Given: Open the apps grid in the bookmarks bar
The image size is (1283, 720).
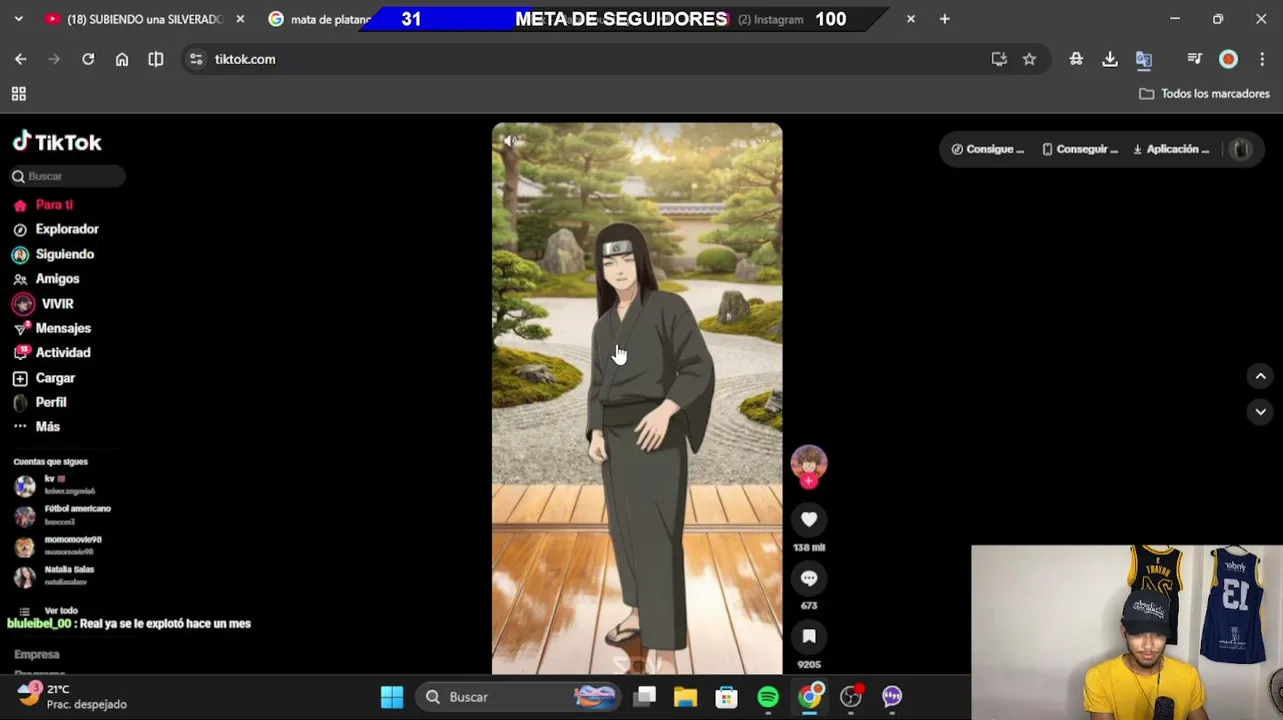Looking at the screenshot, I should coord(18,94).
